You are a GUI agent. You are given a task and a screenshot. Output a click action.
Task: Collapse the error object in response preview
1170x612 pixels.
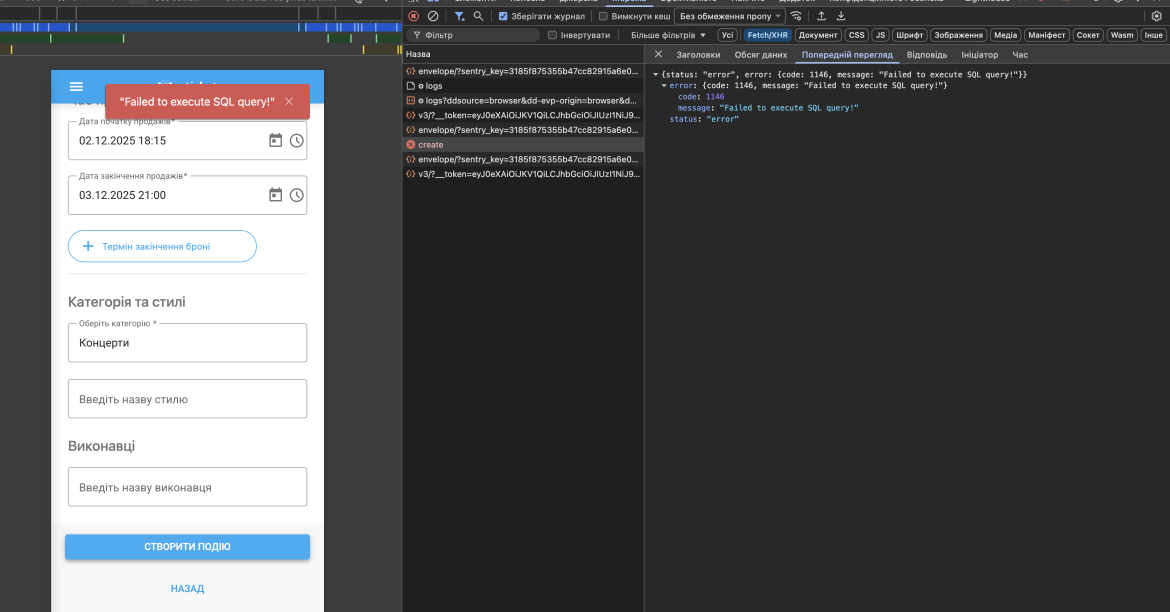[x=664, y=86]
